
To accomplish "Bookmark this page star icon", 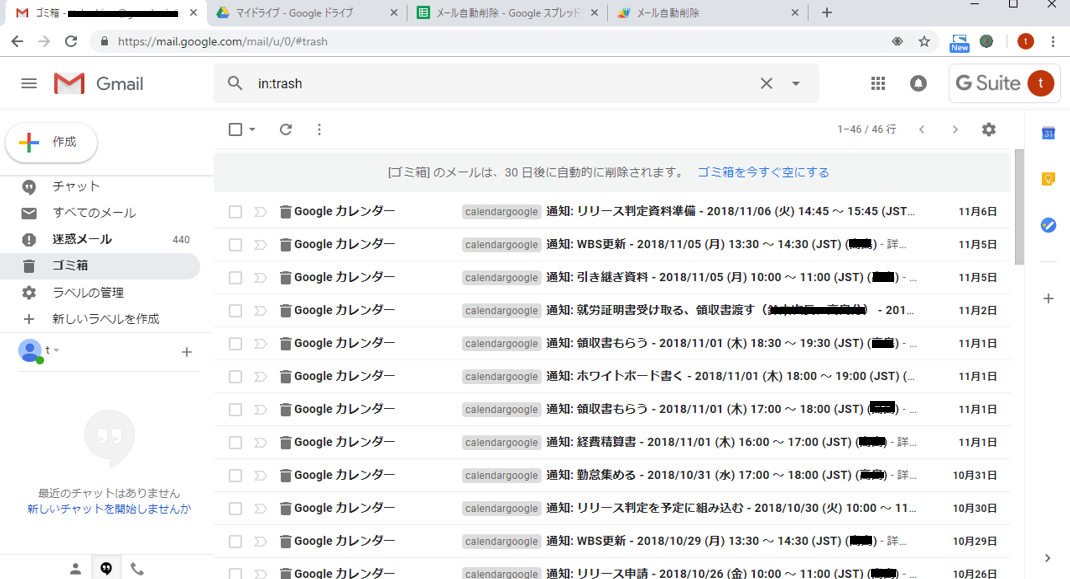I will point(924,42).
